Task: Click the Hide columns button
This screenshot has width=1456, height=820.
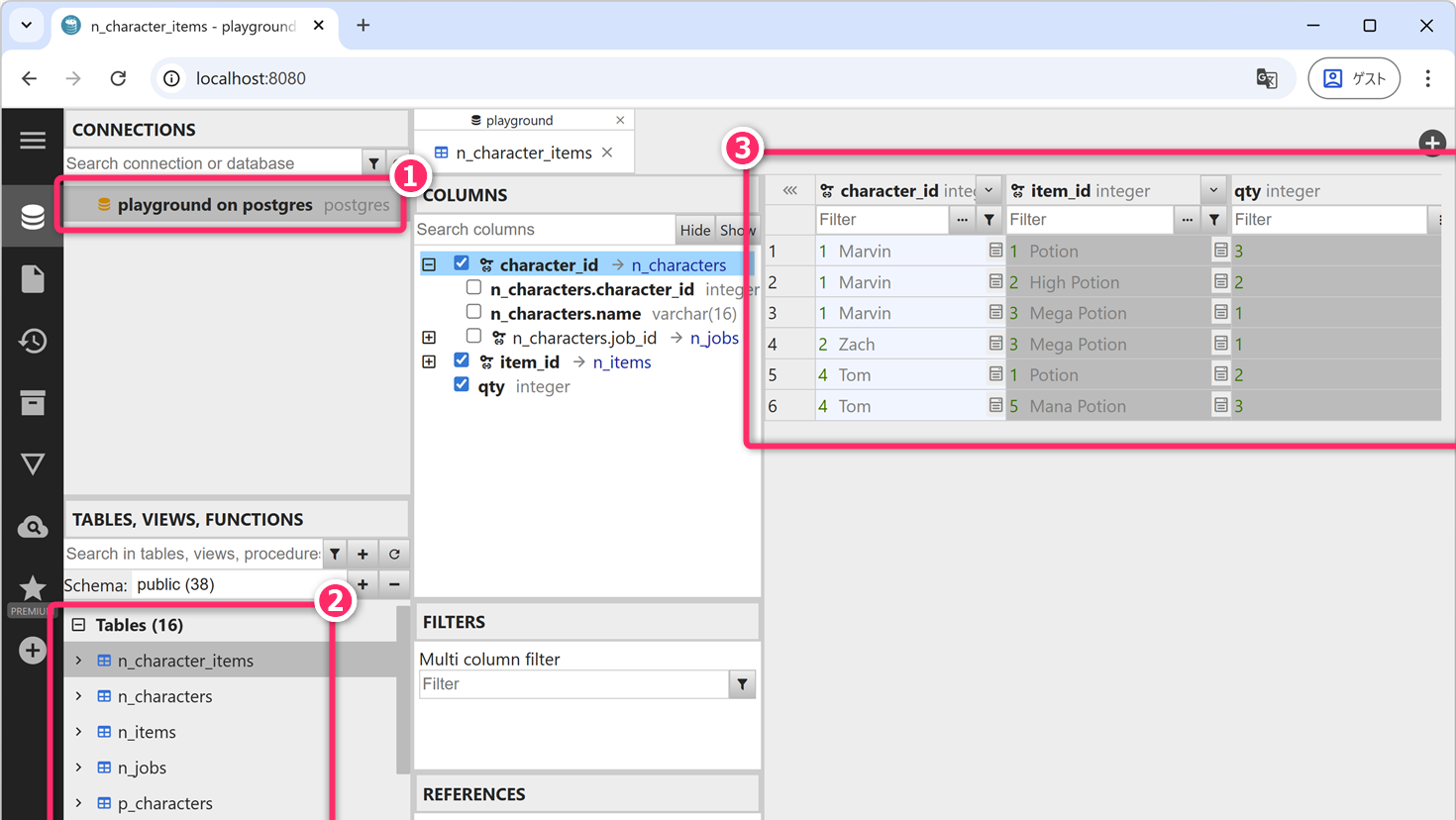Action: 694,230
